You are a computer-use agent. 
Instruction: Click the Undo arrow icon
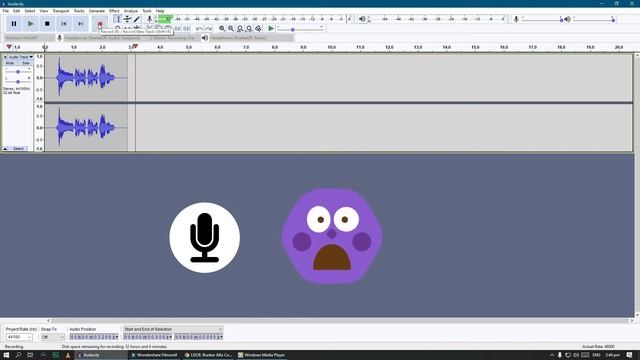(x=199, y=29)
